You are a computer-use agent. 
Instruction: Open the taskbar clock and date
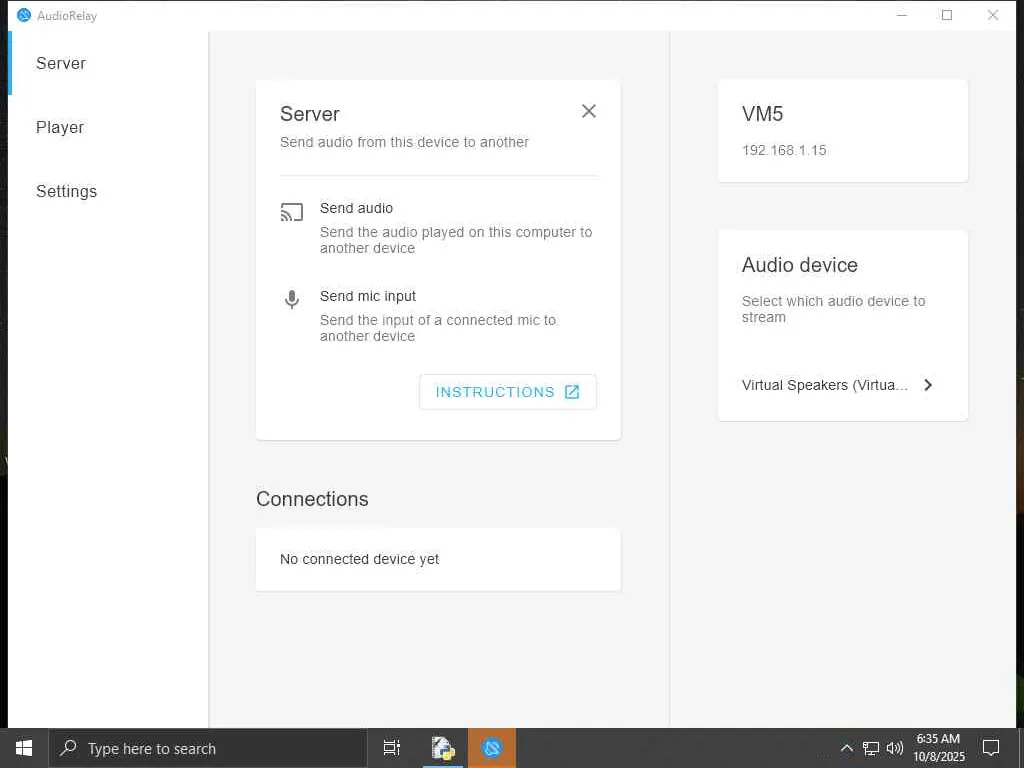click(x=938, y=748)
